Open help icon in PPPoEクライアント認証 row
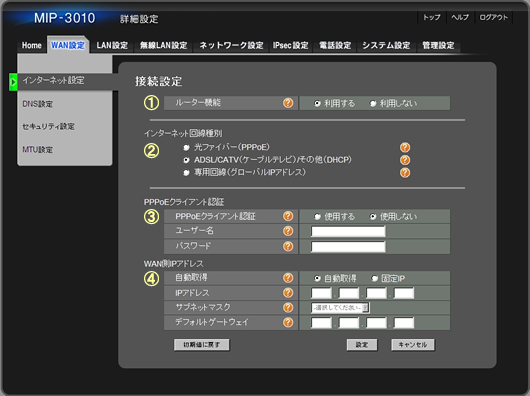This screenshot has width=530, height=396. (288, 216)
